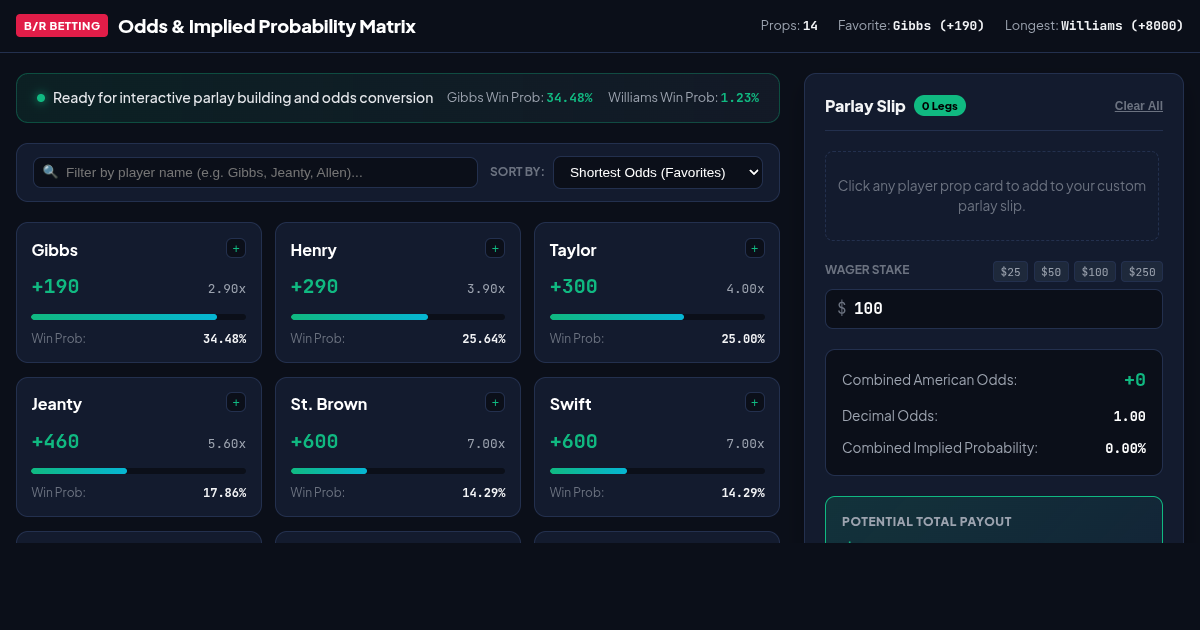The image size is (1200, 630).
Task: Click the empty parlay slip drop area
Action: click(x=992, y=196)
